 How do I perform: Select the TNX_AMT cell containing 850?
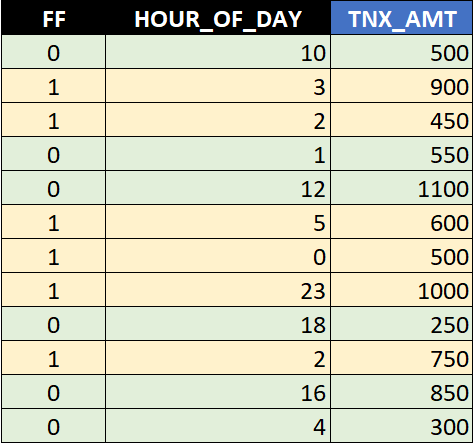point(402,392)
